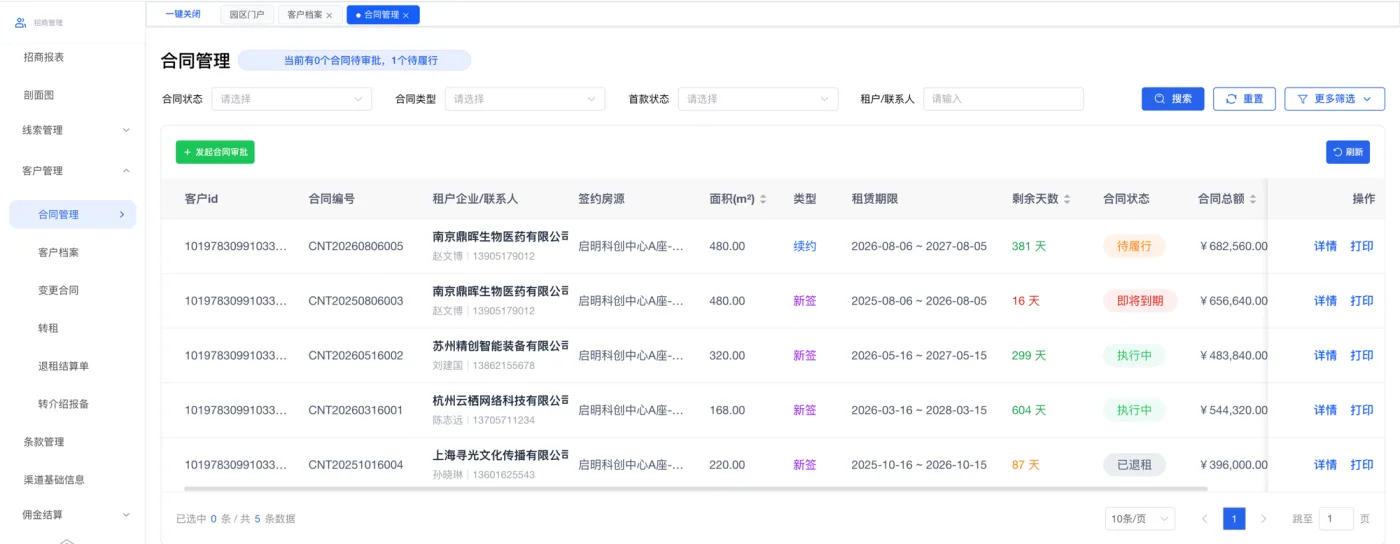Click the 当前有0个合同待审批 notice banner
Screen dimensions: 1400x544
[x=354, y=61]
